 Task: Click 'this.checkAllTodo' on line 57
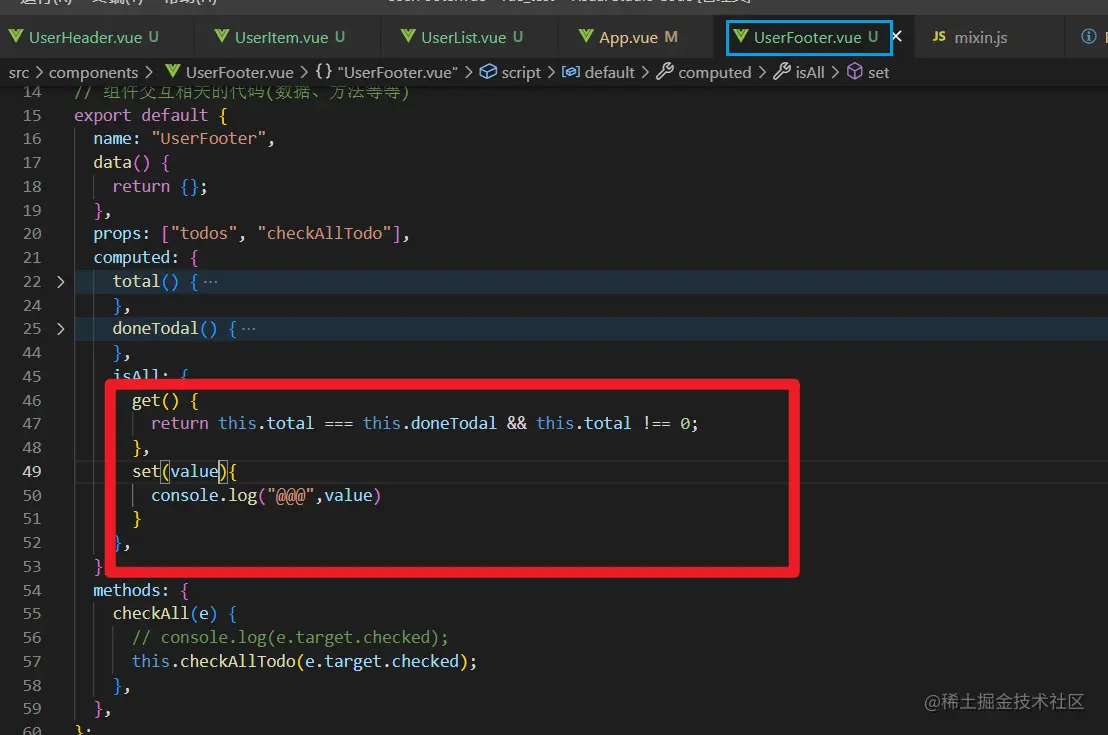click(213, 662)
